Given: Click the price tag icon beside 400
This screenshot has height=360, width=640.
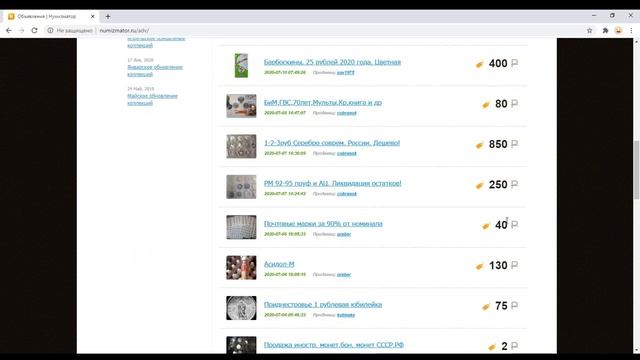Looking at the screenshot, I should 480,64.
